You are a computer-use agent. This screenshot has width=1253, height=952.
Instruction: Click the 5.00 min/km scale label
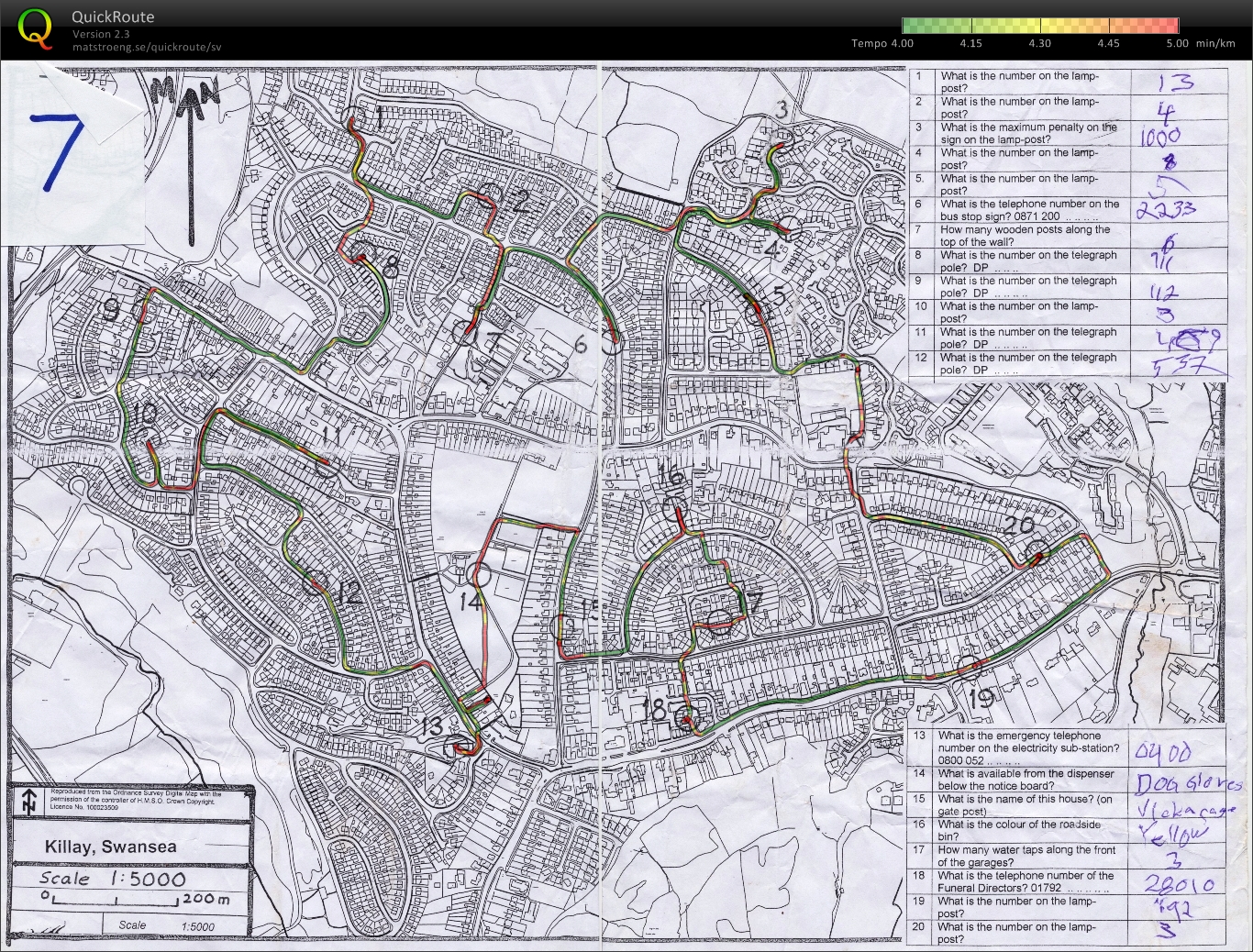[1200, 43]
